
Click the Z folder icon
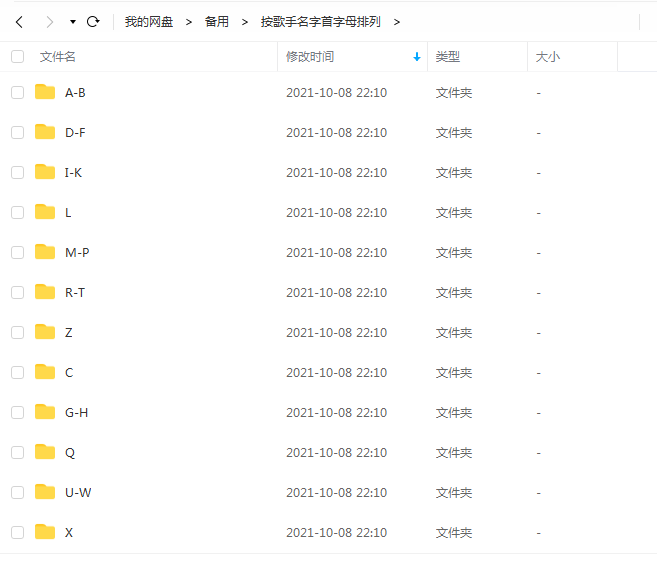pyautogui.click(x=45, y=332)
